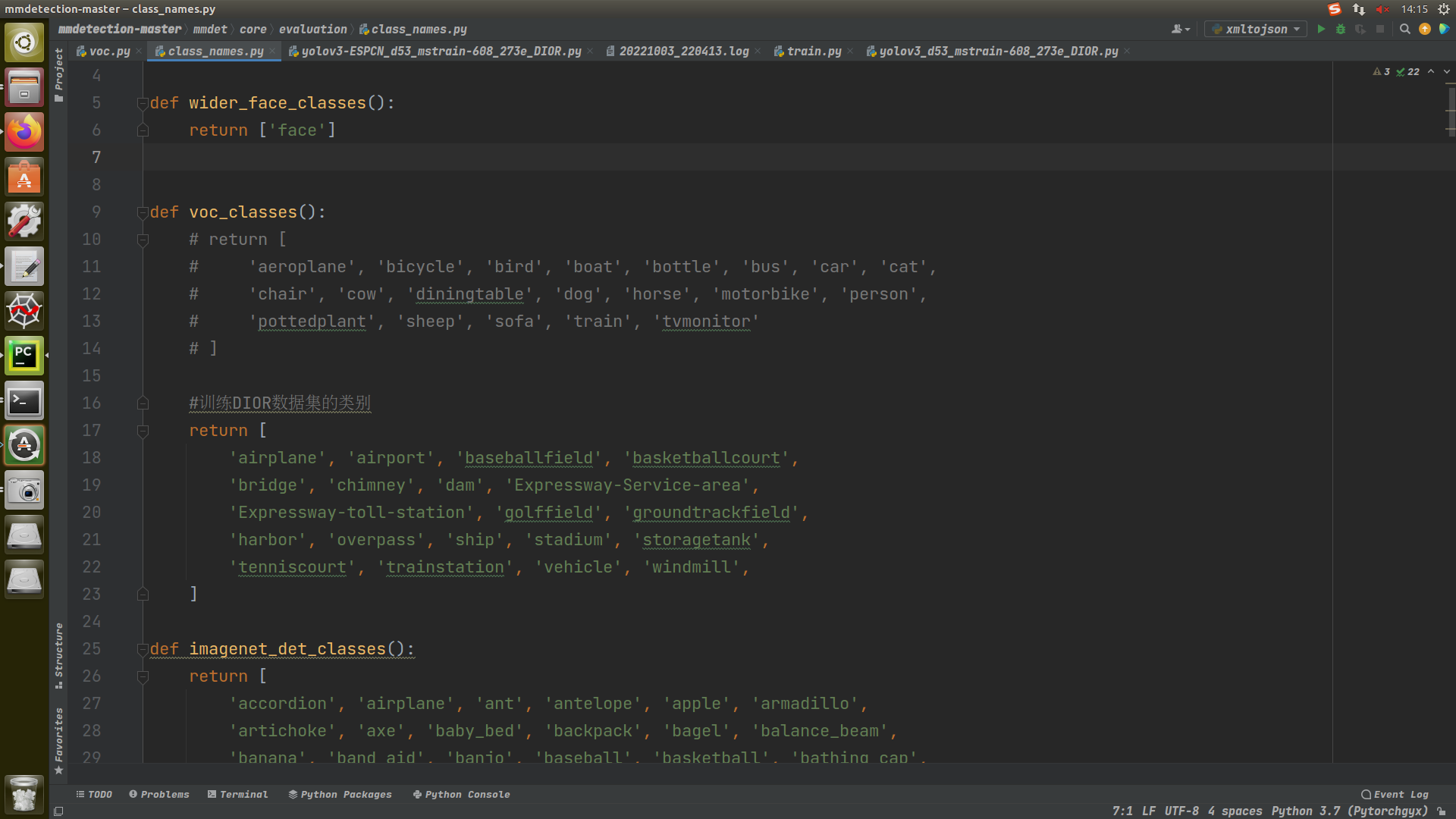Click the Python 3.7 interpreter selector
This screenshot has height=819, width=1456.
pyautogui.click(x=1349, y=811)
